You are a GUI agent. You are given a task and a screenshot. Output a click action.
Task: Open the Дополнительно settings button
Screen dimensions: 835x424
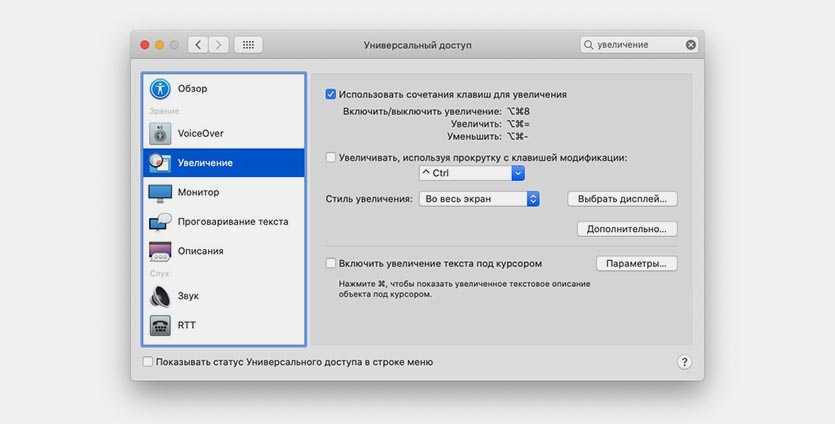(627, 229)
